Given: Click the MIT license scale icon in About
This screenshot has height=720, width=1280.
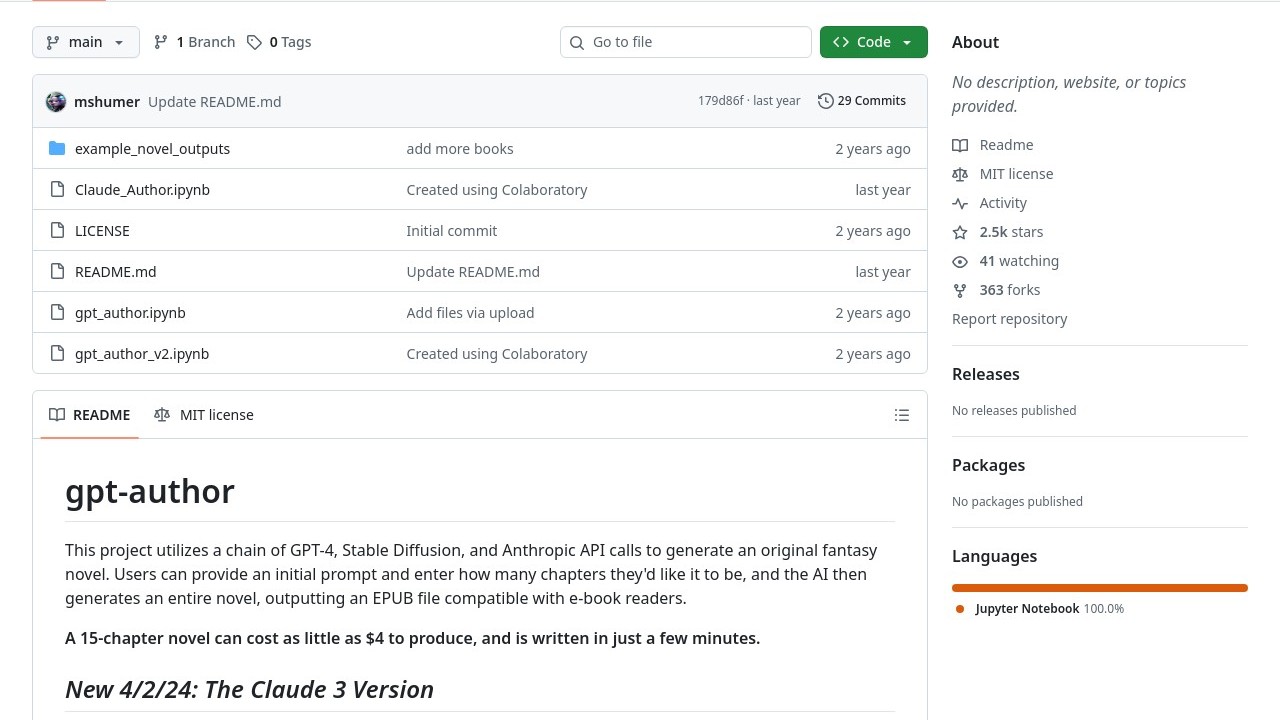Looking at the screenshot, I should coord(960,174).
